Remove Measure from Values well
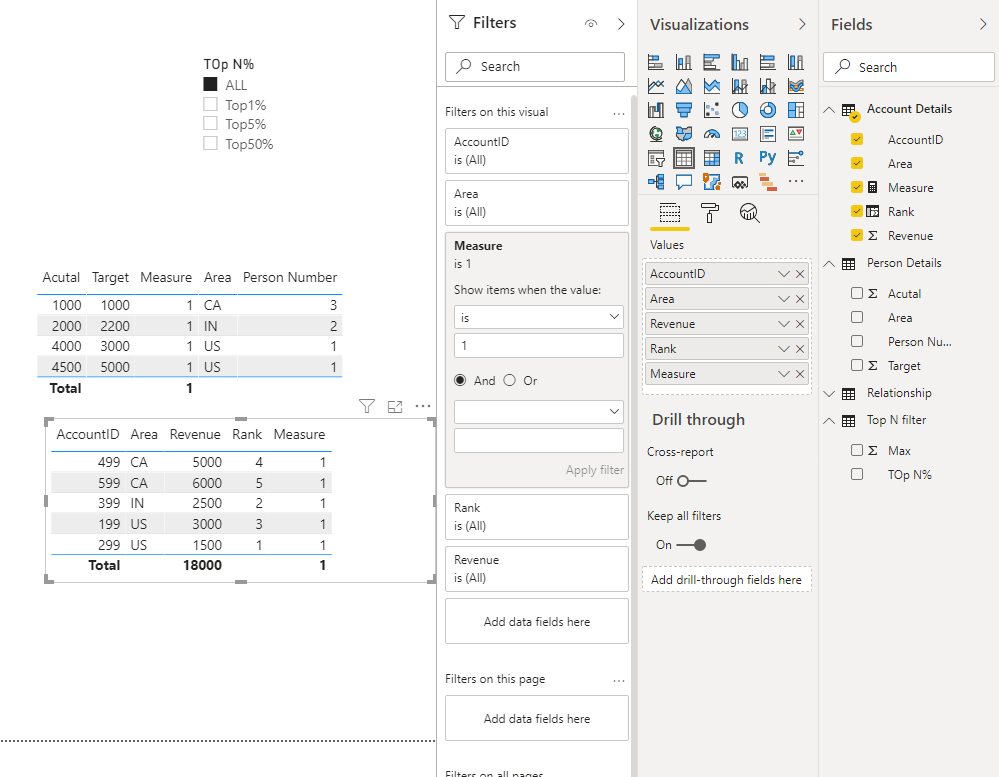Image resolution: width=999 pixels, height=777 pixels. pyautogui.click(x=800, y=374)
